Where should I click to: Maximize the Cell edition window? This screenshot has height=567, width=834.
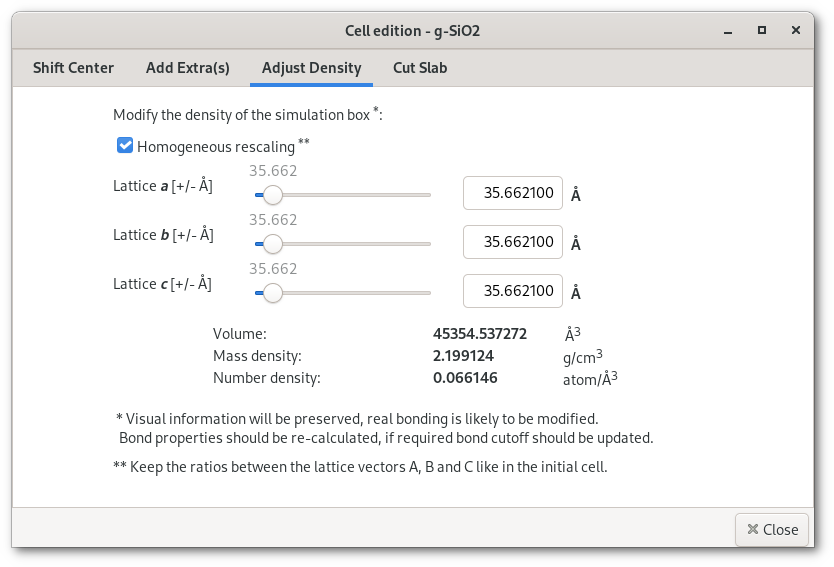click(763, 31)
